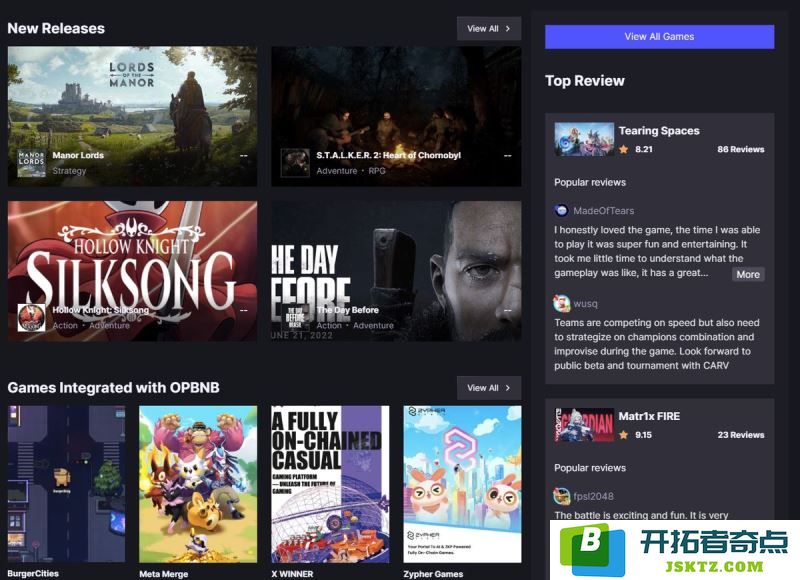Viewport: 800px width, 580px height.
Task: Open The Day Before title link
Action: tap(347, 310)
